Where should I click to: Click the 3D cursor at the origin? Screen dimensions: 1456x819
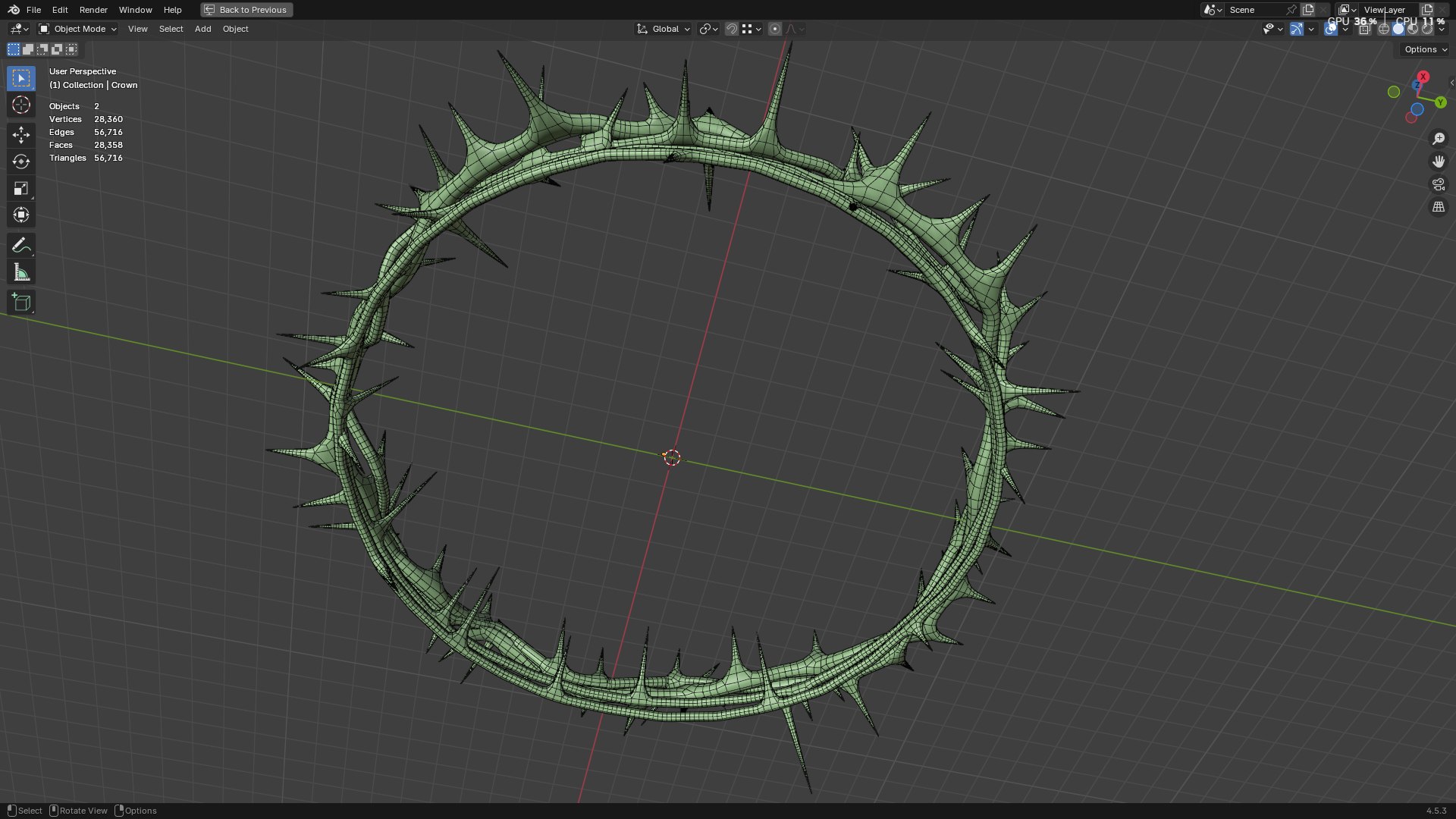pos(672,457)
